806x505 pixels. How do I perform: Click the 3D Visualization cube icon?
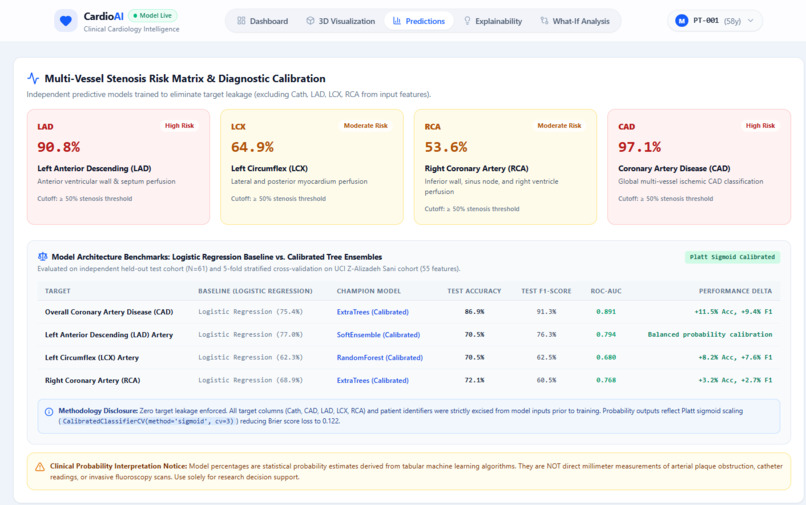[310, 21]
